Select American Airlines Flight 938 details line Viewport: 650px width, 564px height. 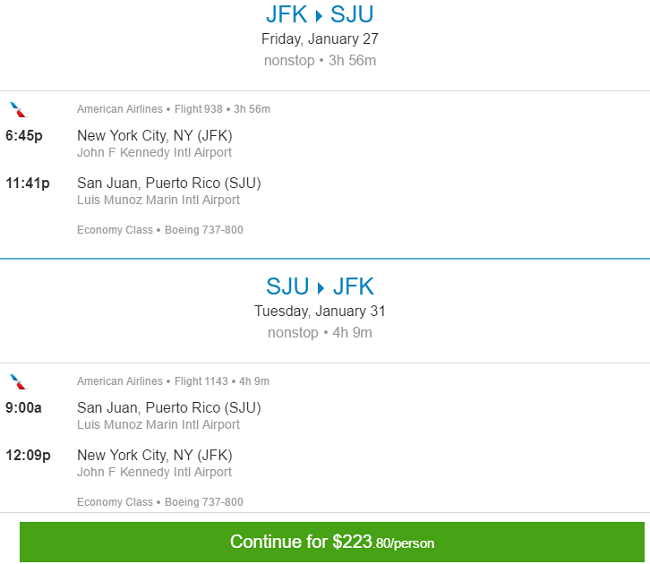(x=174, y=109)
